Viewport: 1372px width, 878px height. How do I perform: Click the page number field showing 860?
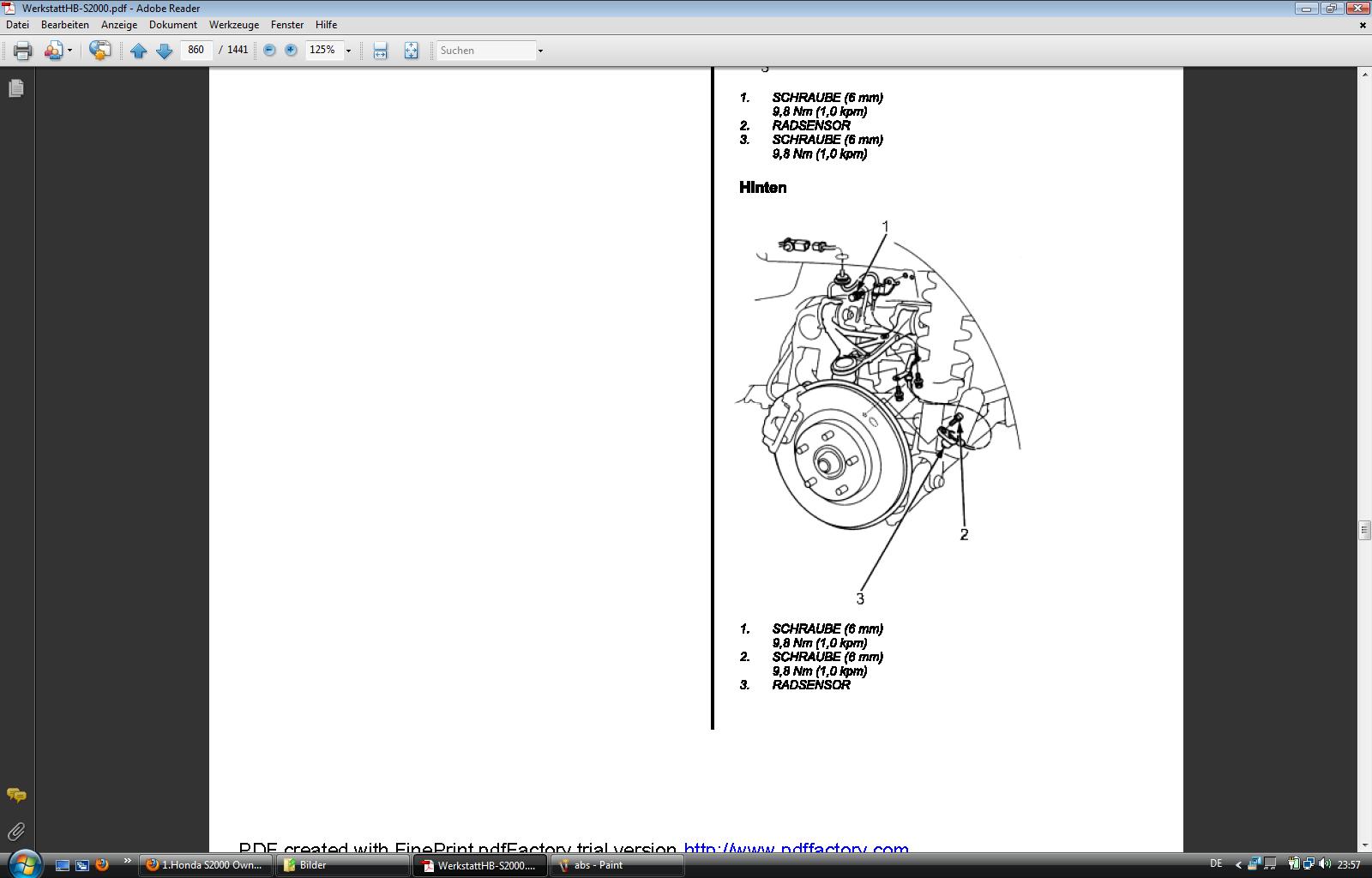[196, 50]
